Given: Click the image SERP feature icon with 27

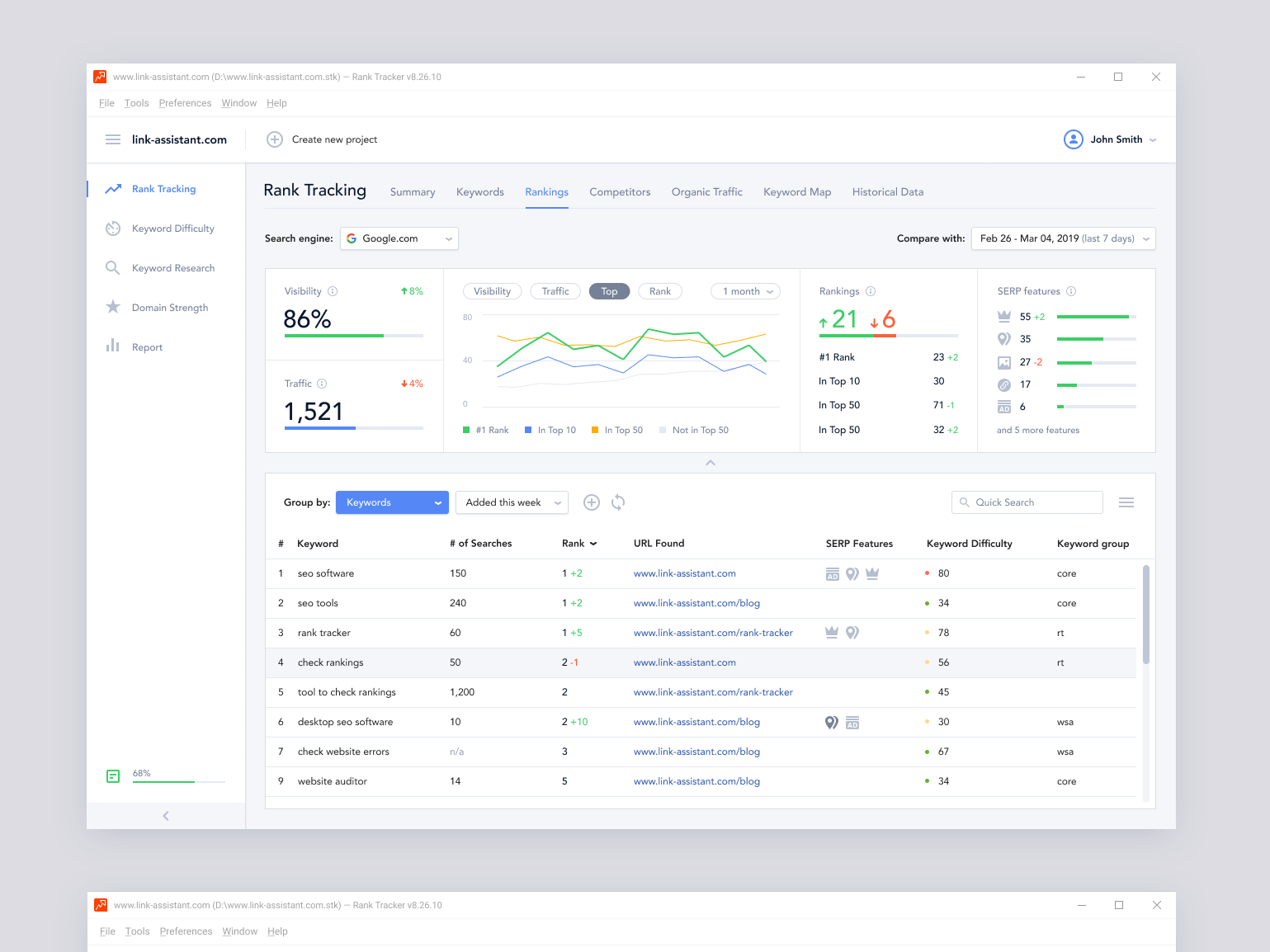Looking at the screenshot, I should [1004, 362].
